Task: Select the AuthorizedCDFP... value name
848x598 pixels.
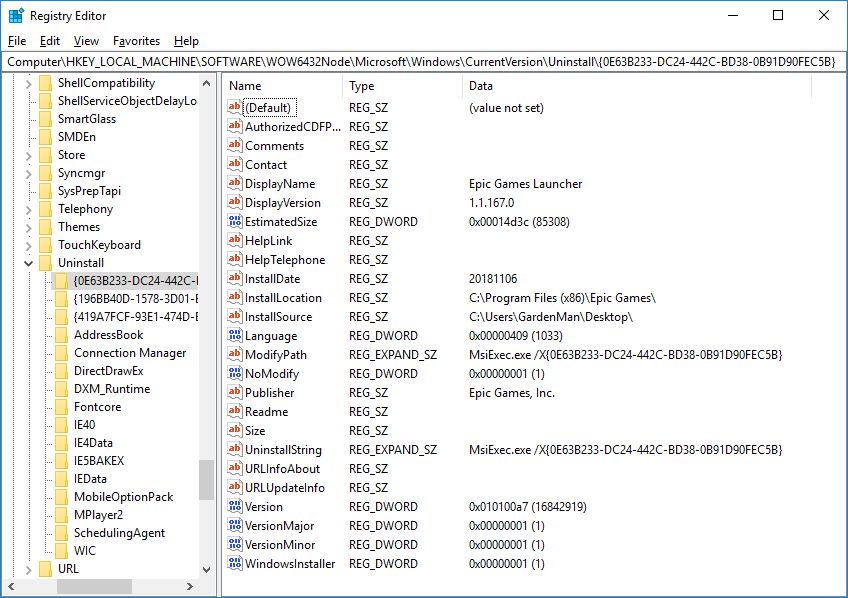Action: [293, 127]
